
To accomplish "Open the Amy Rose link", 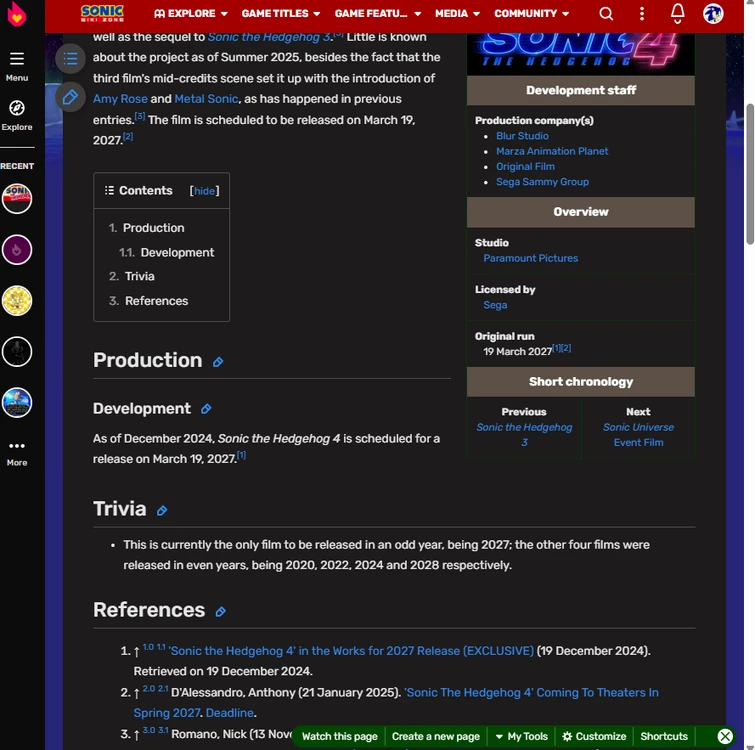I will tap(120, 99).
